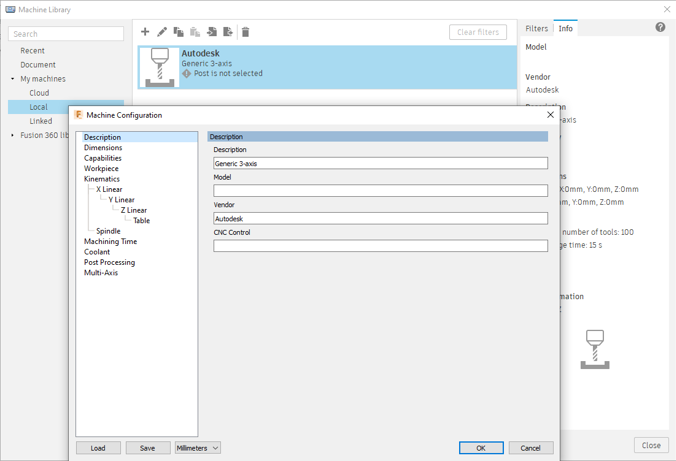Click the copy machine icon in toolbar
The image size is (676, 461).
pos(178,31)
